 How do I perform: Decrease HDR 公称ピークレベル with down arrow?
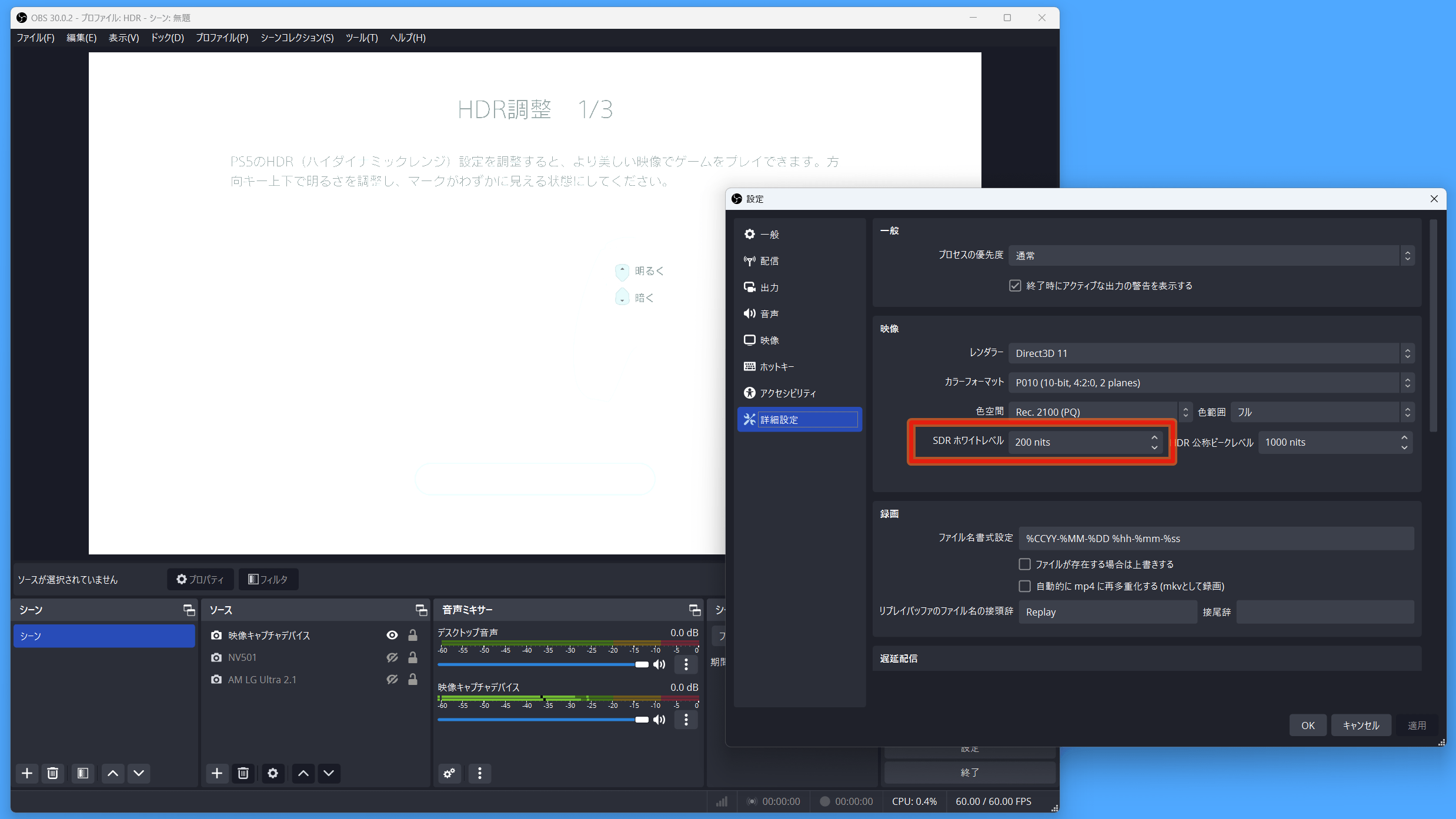click(1404, 447)
